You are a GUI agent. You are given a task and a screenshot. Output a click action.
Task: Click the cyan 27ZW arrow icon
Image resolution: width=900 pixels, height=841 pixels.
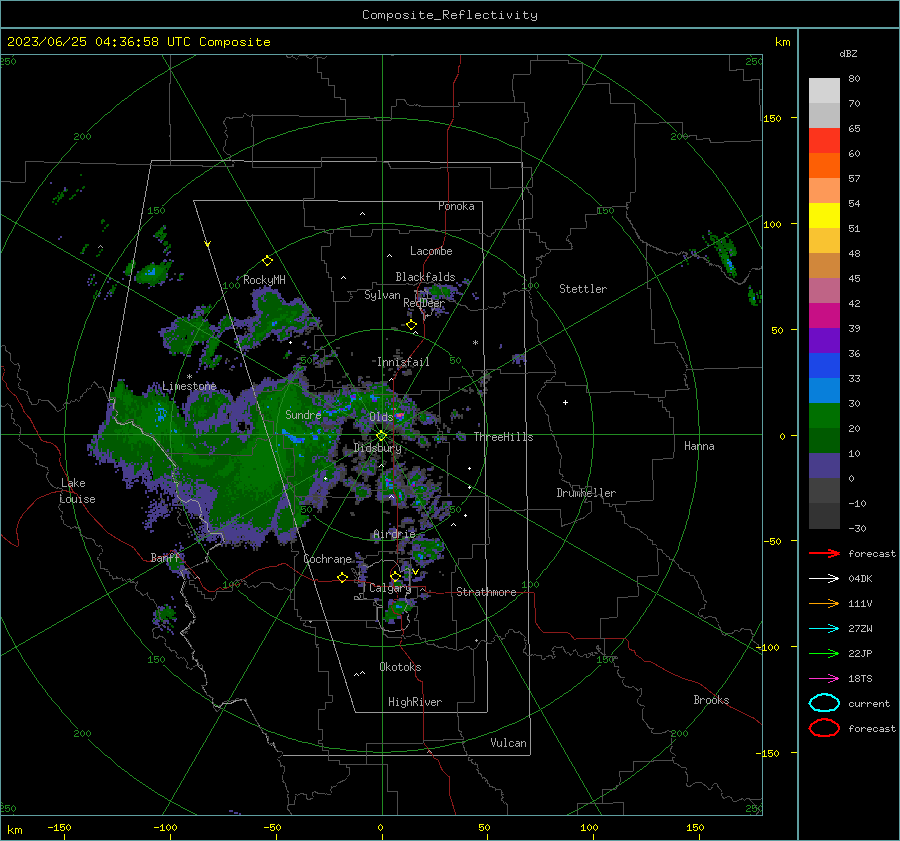(x=824, y=629)
